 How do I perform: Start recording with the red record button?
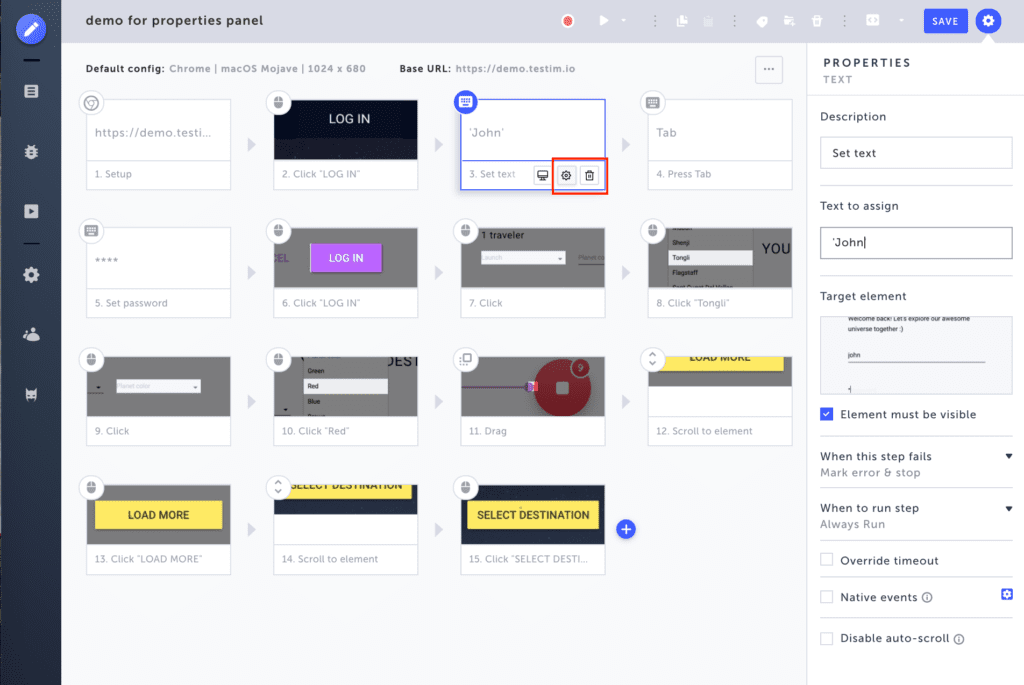[x=568, y=21]
